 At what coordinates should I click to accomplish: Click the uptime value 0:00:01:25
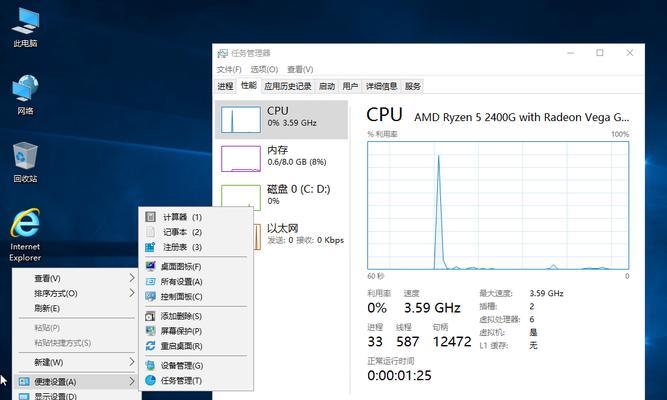pos(399,375)
